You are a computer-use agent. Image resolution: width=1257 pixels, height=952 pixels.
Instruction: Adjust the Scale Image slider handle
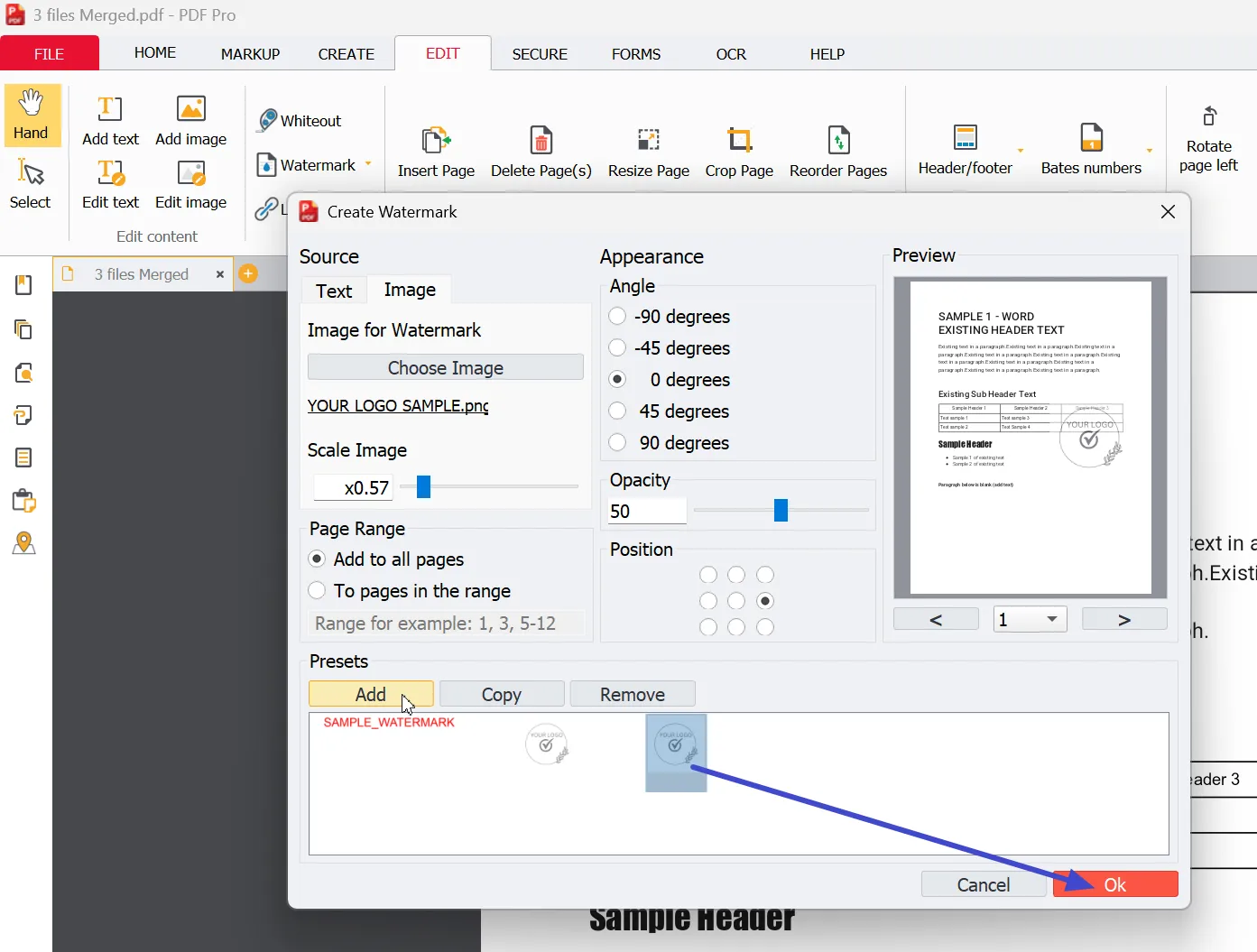point(423,487)
